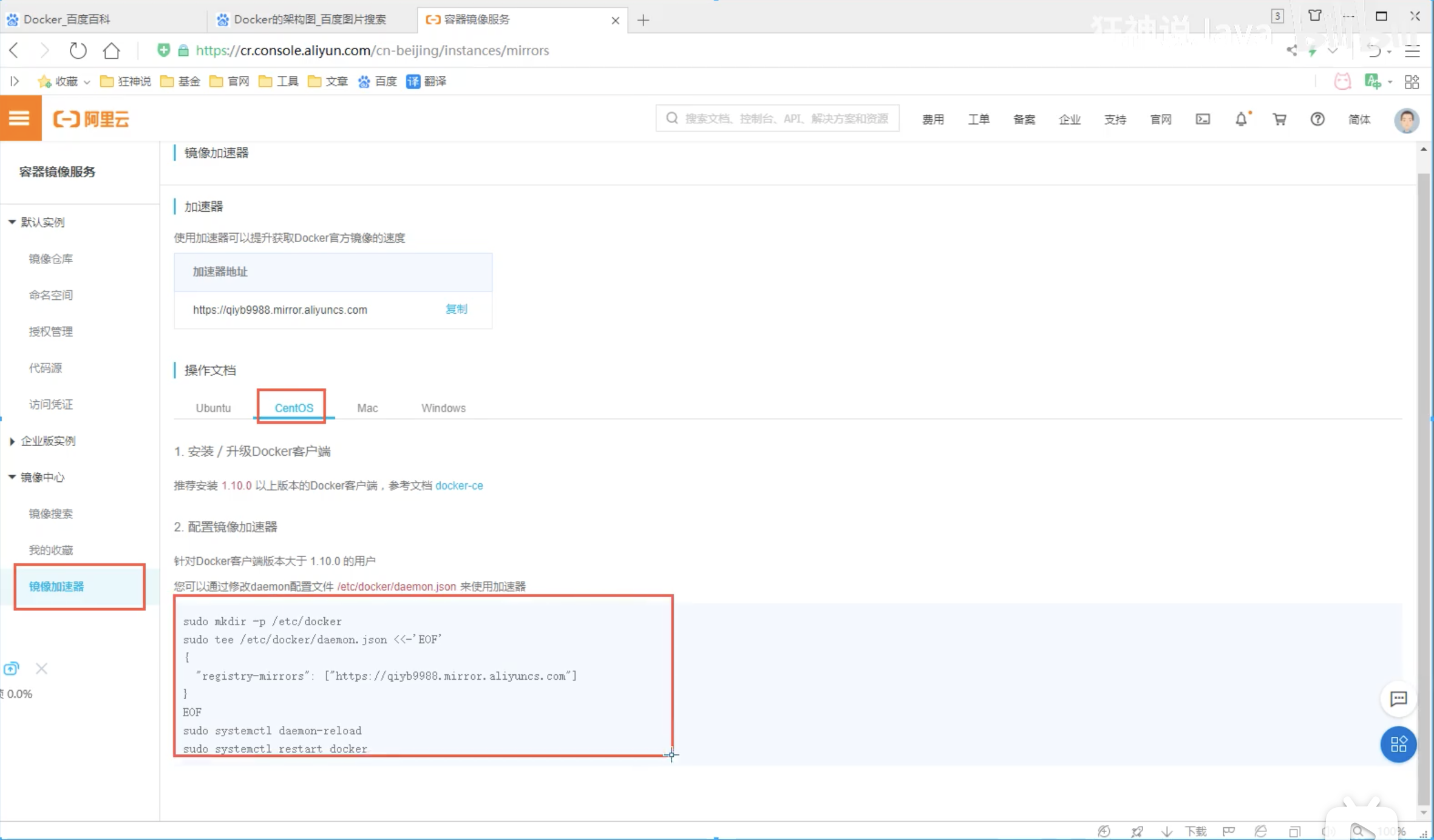Open the shopping cart icon

click(1279, 119)
